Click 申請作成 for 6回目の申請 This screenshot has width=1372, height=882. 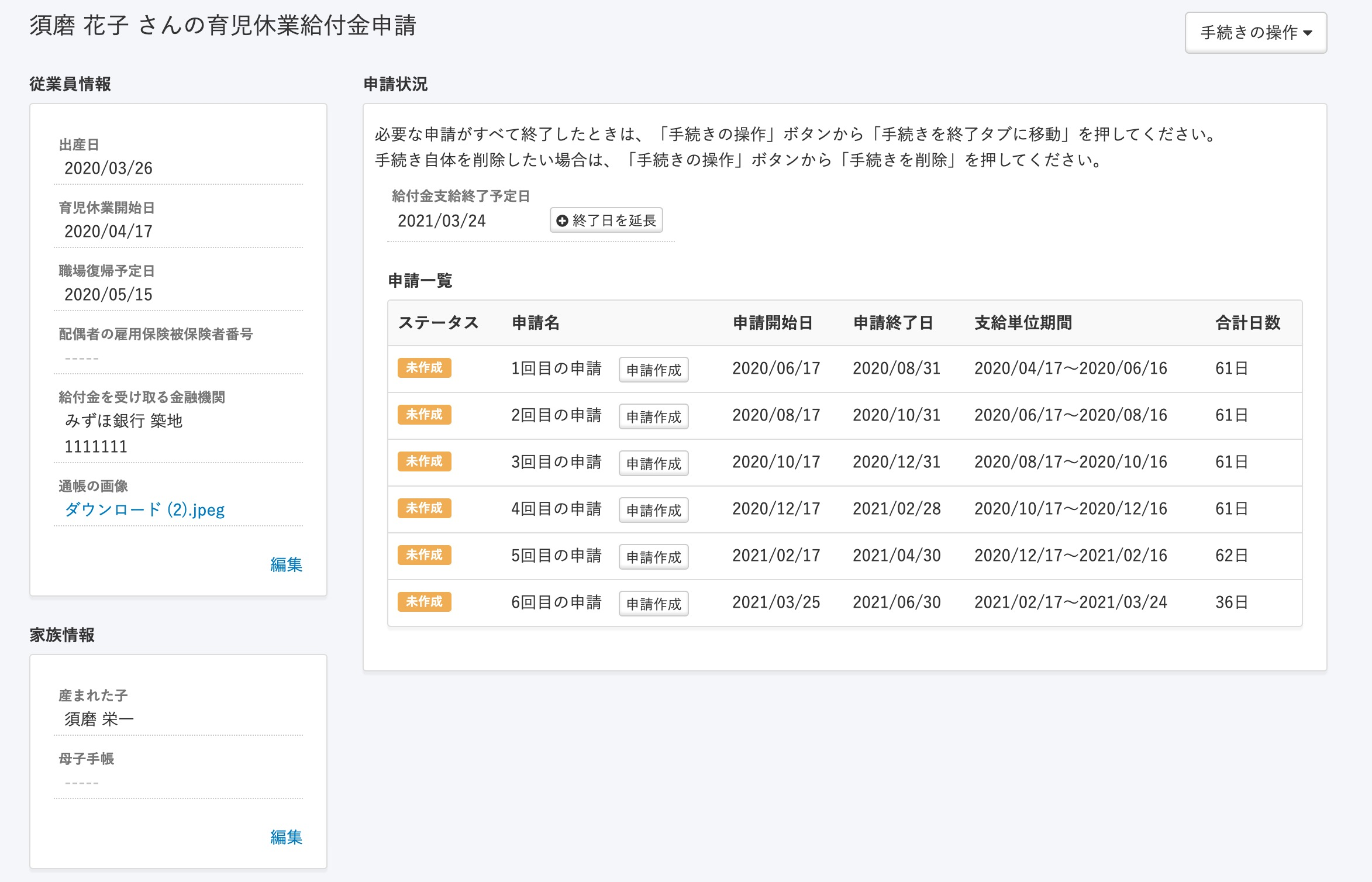click(x=653, y=604)
